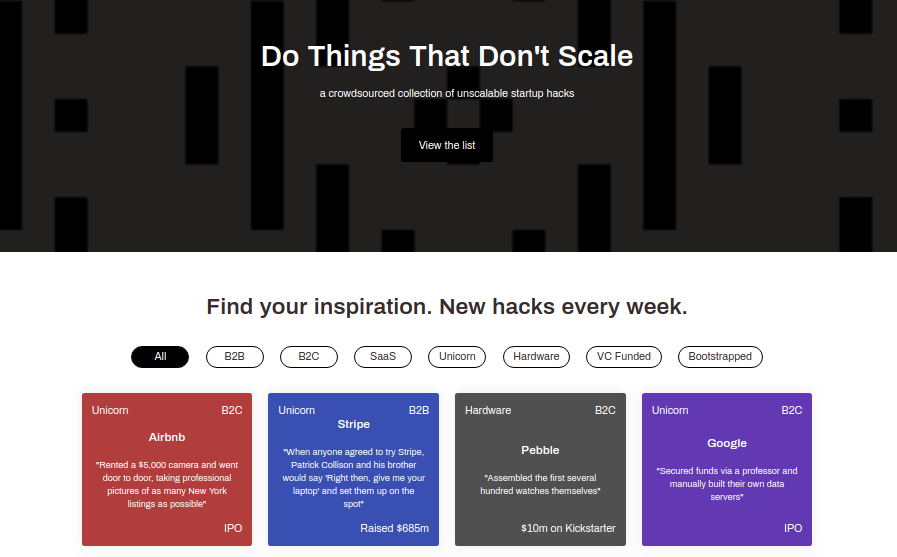Click the View the list button
This screenshot has height=557, width=897.
(x=447, y=145)
